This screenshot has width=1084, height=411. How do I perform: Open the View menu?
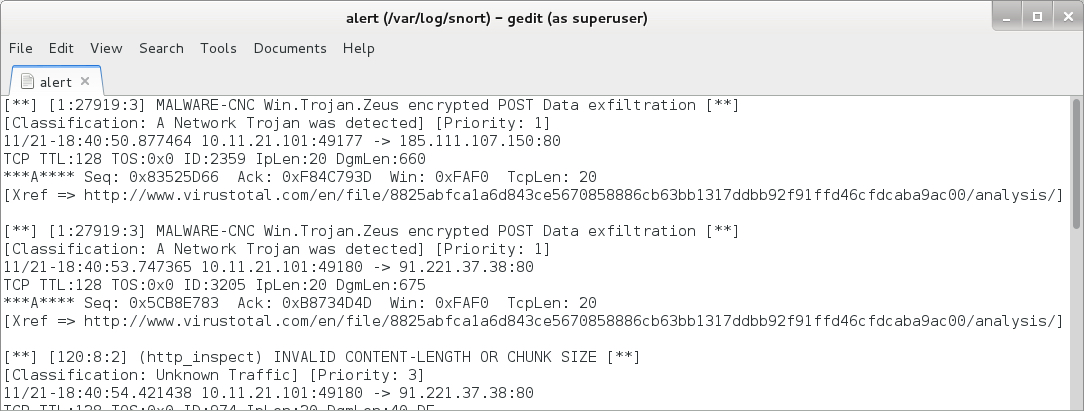[x=106, y=48]
